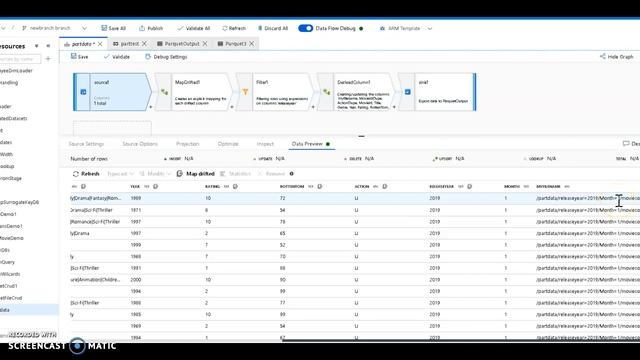Screen dimensions: 640x360
Task: Click Validate in data flow toolbar
Action: pyautogui.click(x=117, y=57)
